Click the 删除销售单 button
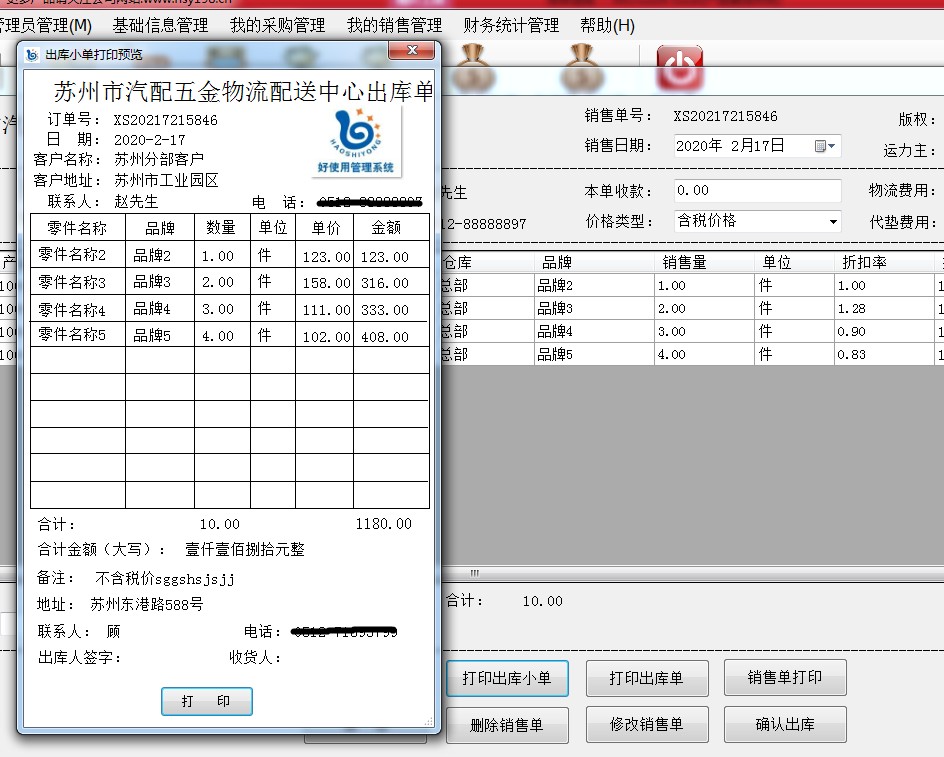 click(507, 725)
